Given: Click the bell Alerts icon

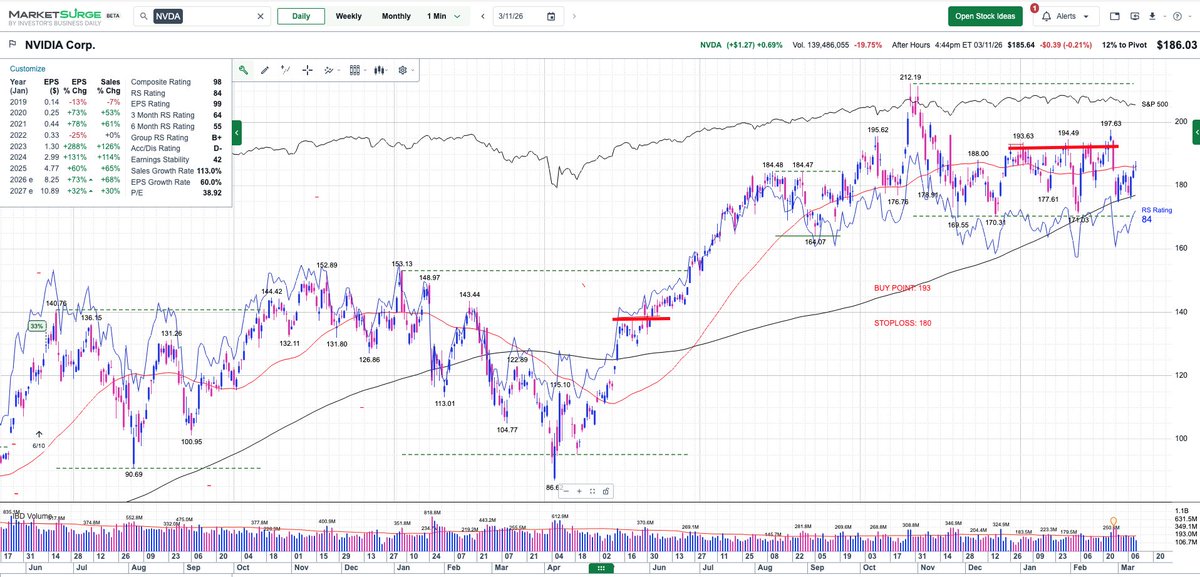Looking at the screenshot, I should tap(1046, 17).
